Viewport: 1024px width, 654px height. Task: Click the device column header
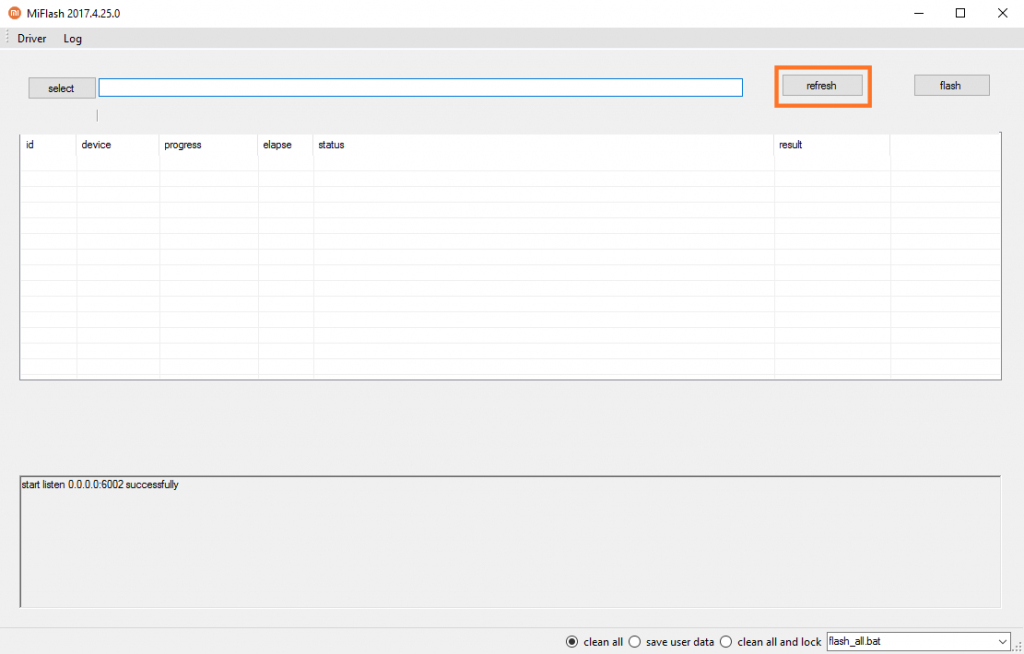pos(118,145)
